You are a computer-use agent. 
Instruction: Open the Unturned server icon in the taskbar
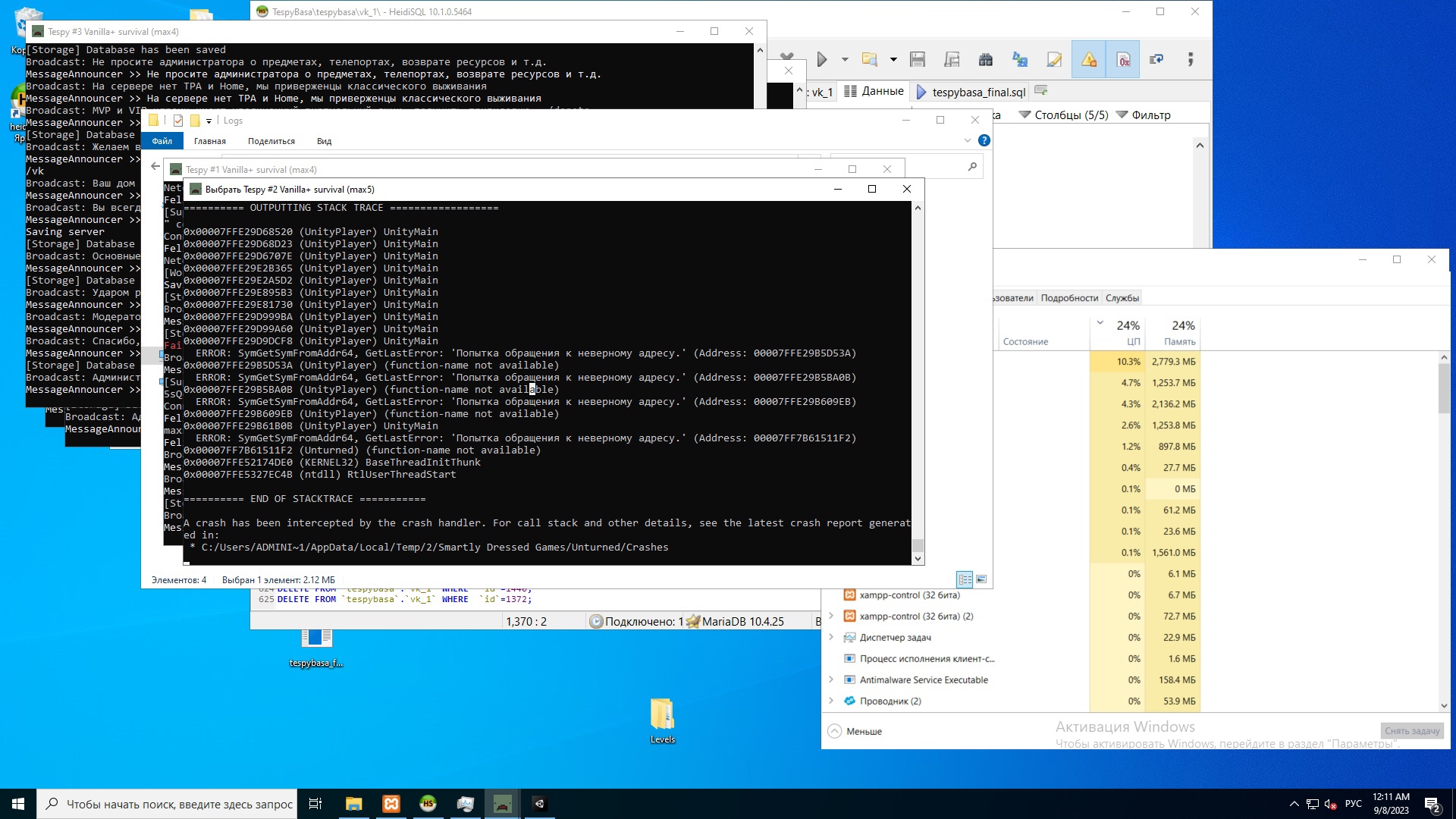click(504, 803)
